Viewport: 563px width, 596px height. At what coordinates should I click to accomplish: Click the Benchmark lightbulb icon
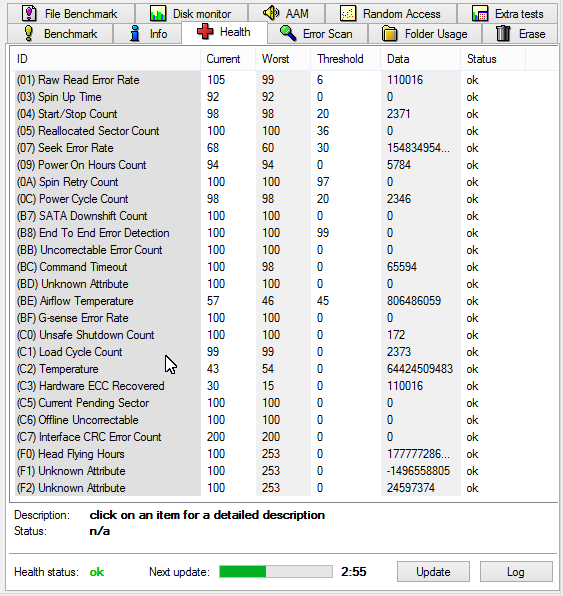pos(29,33)
